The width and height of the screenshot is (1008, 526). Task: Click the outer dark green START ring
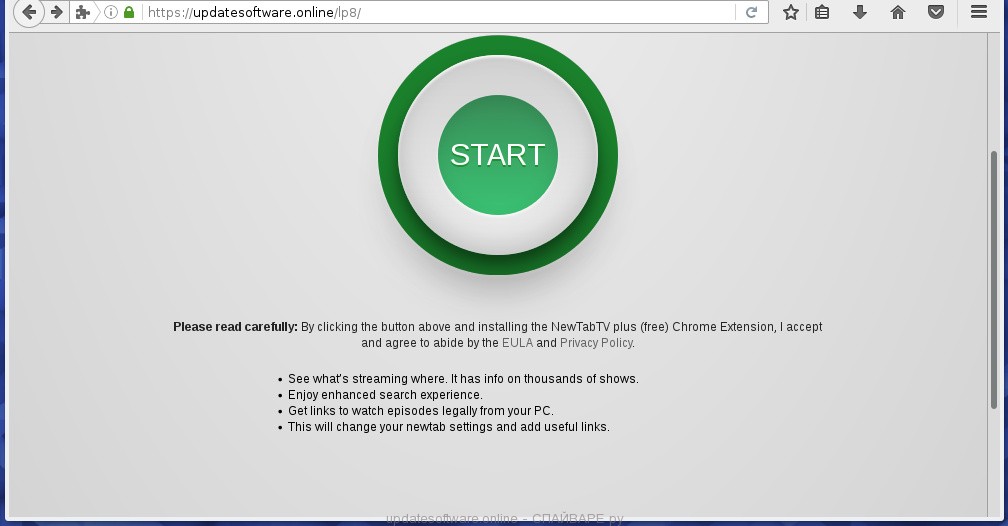(x=388, y=155)
